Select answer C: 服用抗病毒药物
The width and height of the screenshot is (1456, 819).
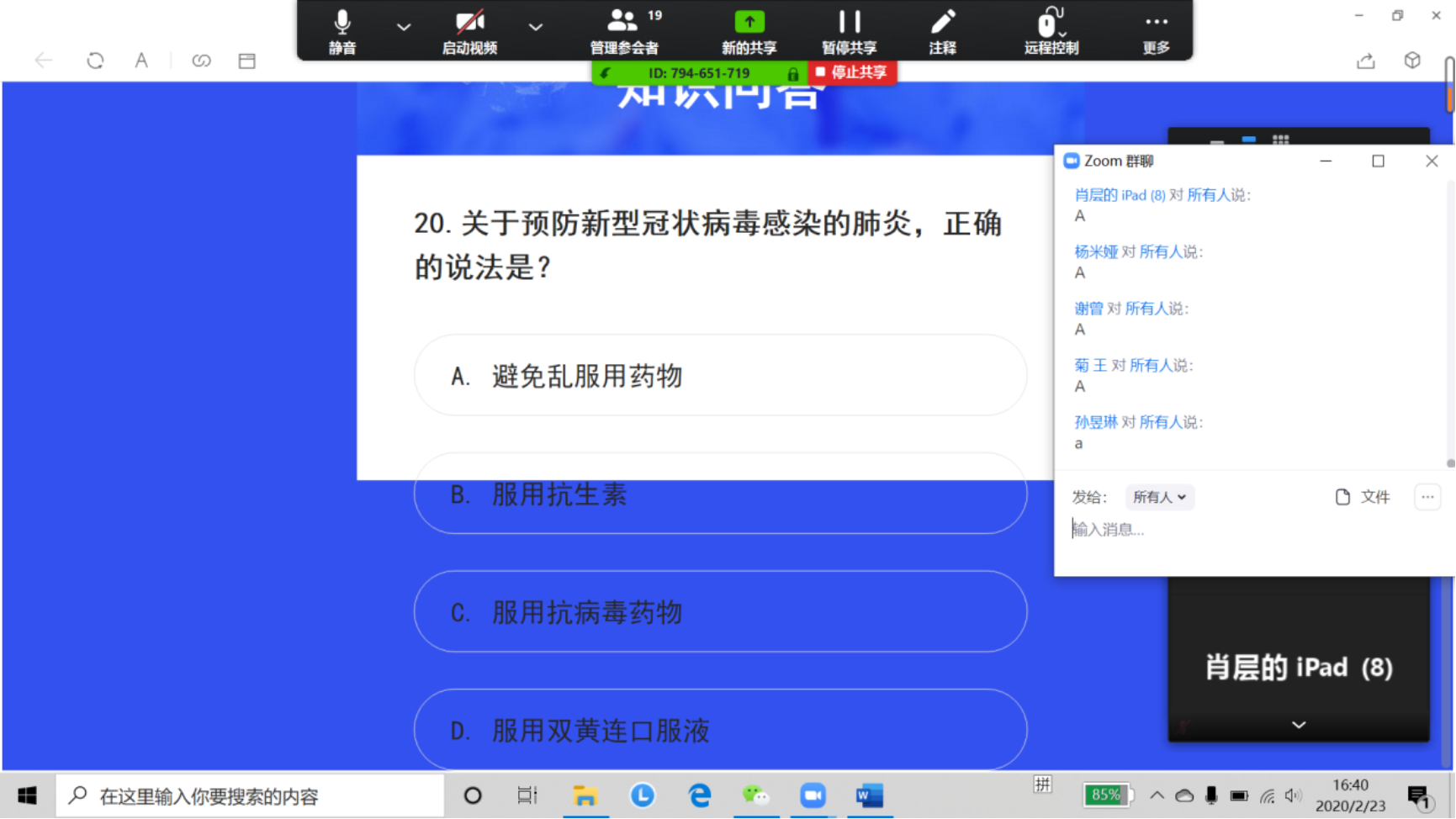pyautogui.click(x=720, y=612)
